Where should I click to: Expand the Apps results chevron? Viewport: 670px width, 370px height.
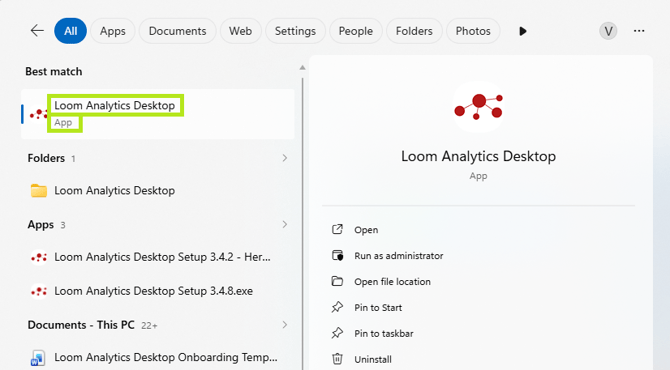tap(285, 224)
